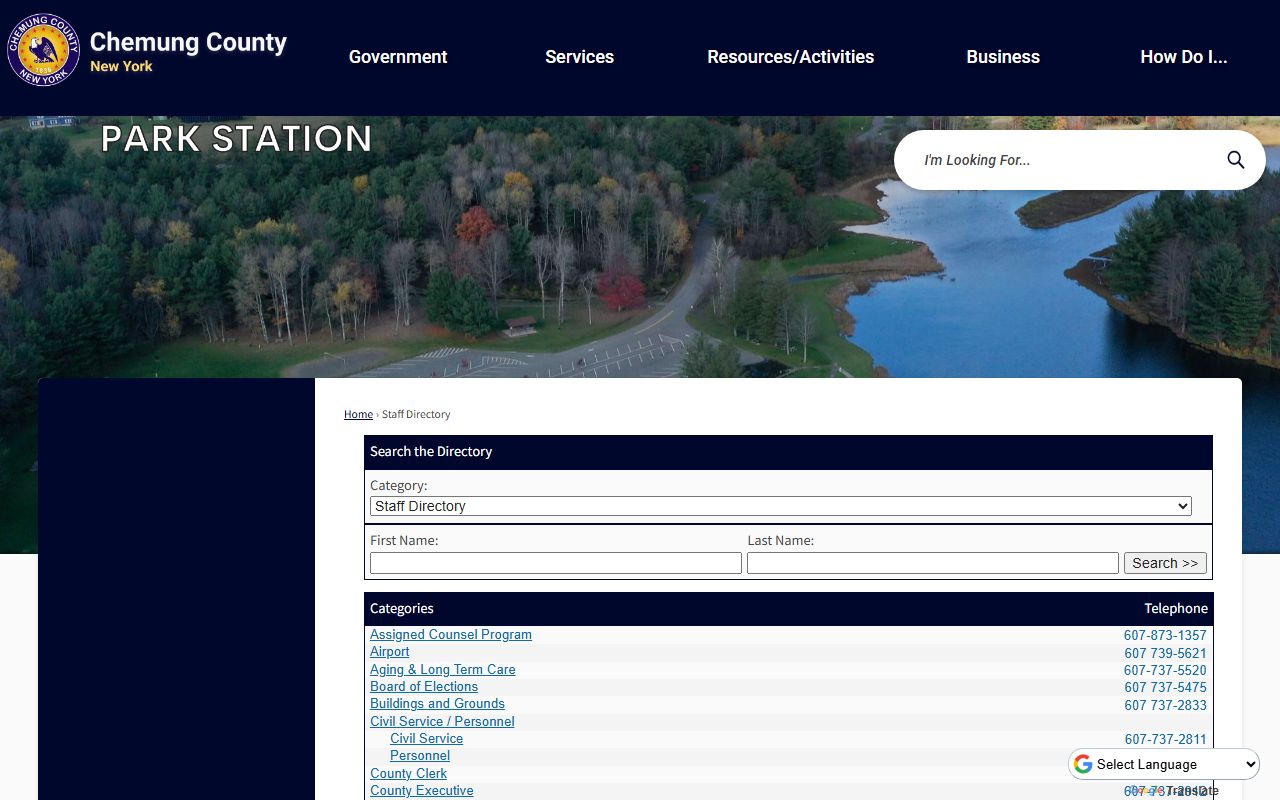
Task: Open the Government menu
Action: (x=398, y=57)
